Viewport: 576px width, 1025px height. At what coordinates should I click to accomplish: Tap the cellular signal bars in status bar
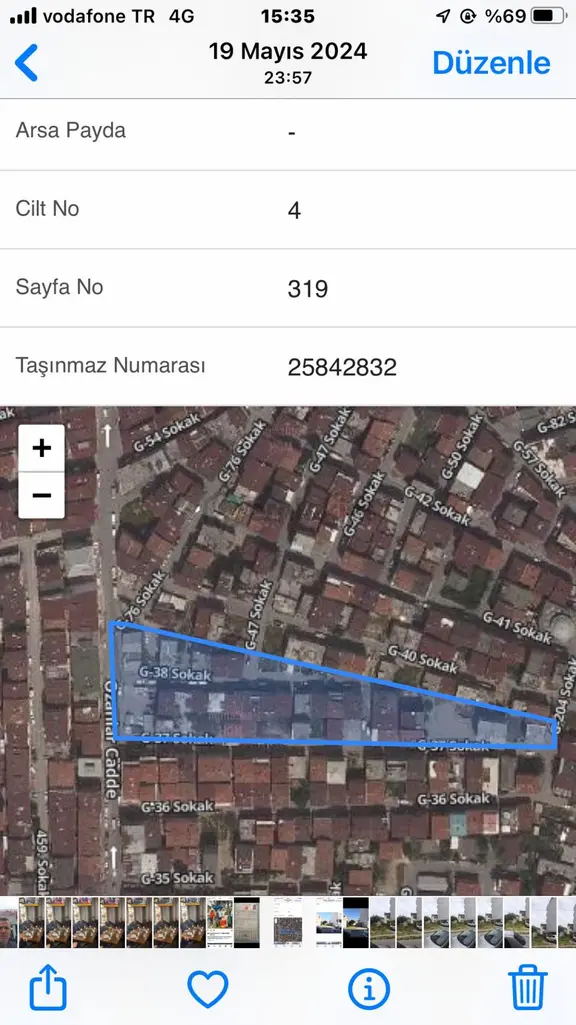(23, 16)
